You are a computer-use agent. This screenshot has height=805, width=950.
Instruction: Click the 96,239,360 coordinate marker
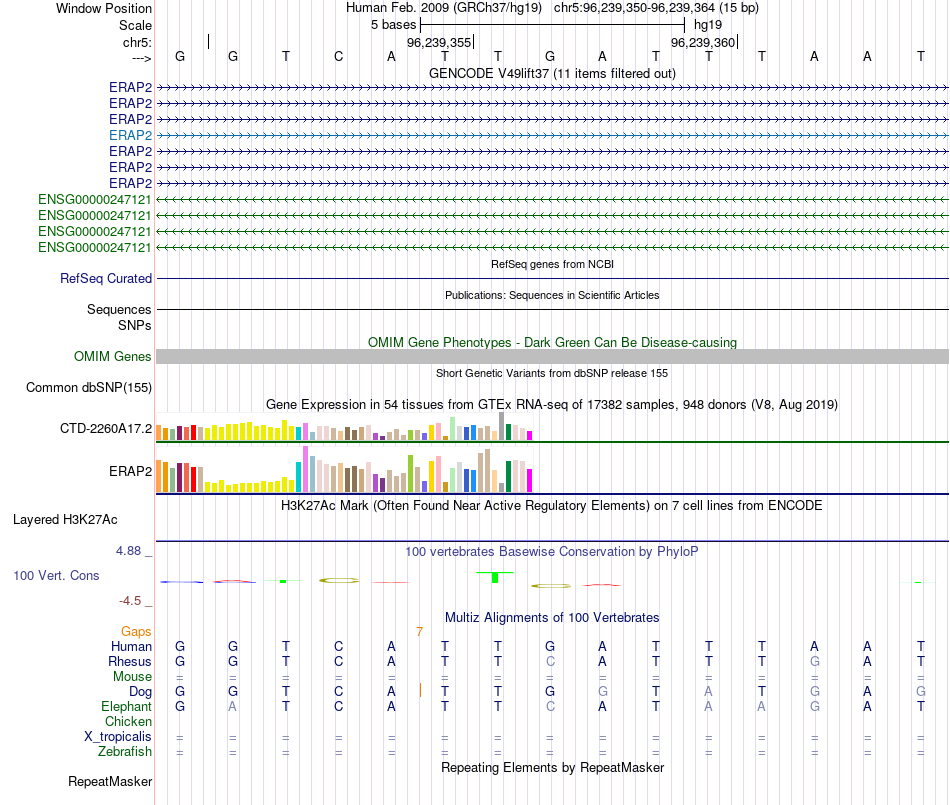pyautogui.click(x=703, y=42)
